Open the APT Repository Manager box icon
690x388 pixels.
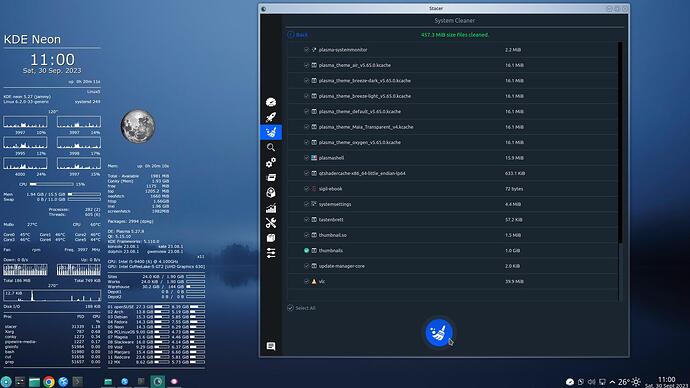(271, 238)
